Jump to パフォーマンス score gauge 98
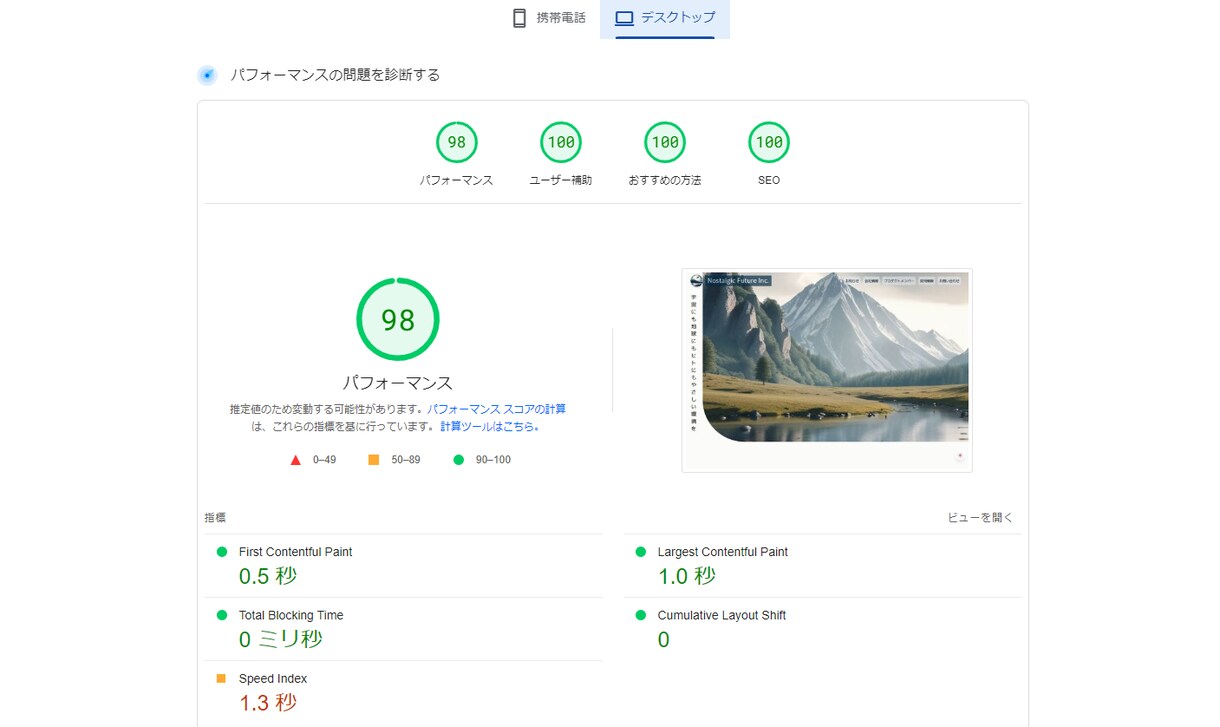 tap(456, 142)
